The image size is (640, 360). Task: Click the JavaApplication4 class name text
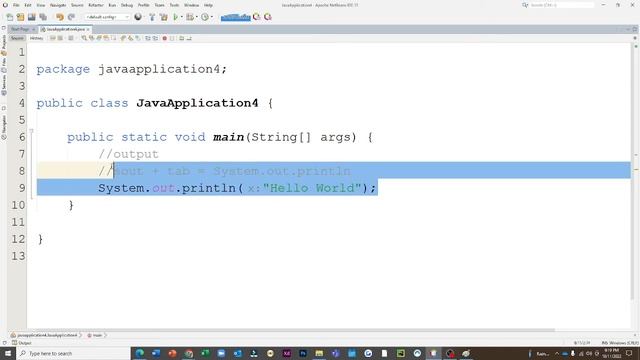[197, 103]
